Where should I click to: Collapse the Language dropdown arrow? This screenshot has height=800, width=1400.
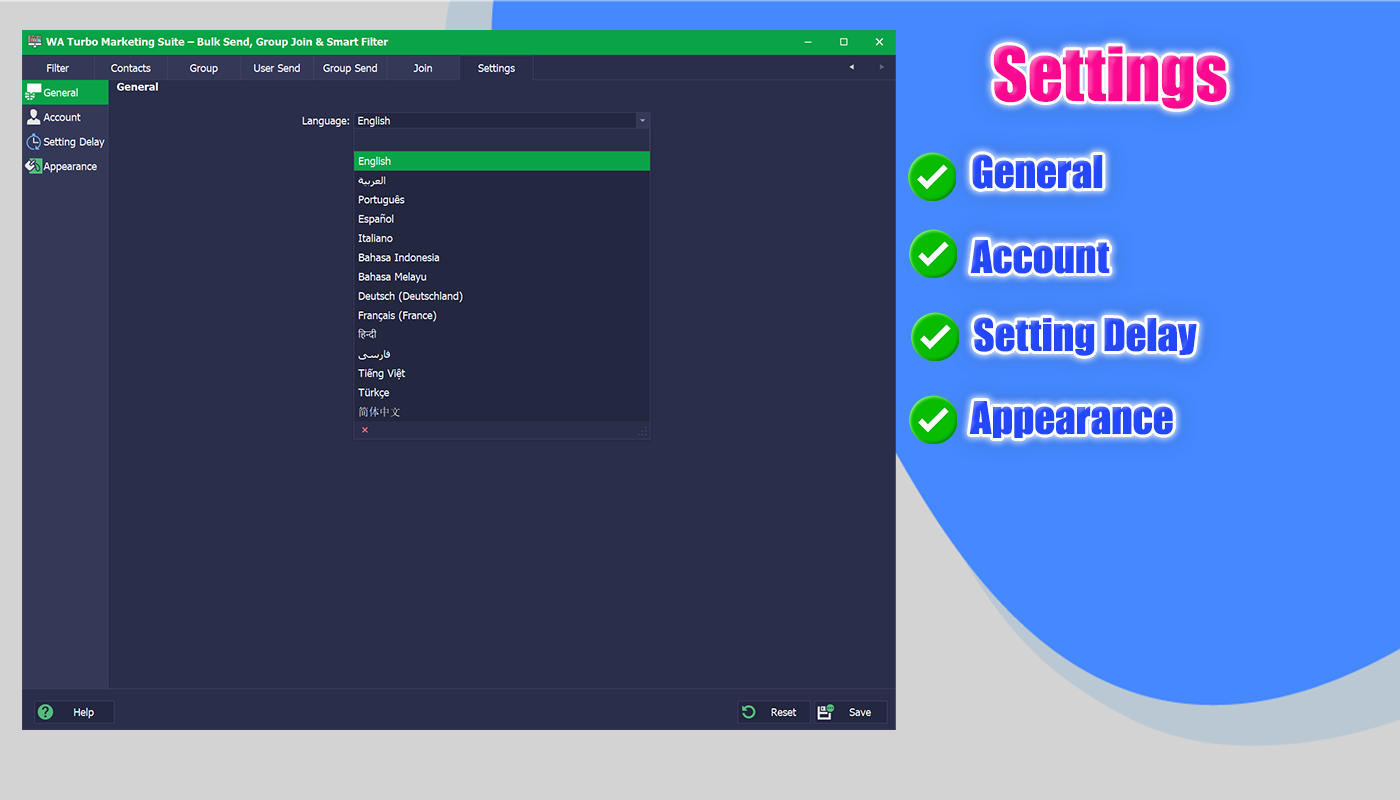coord(642,120)
